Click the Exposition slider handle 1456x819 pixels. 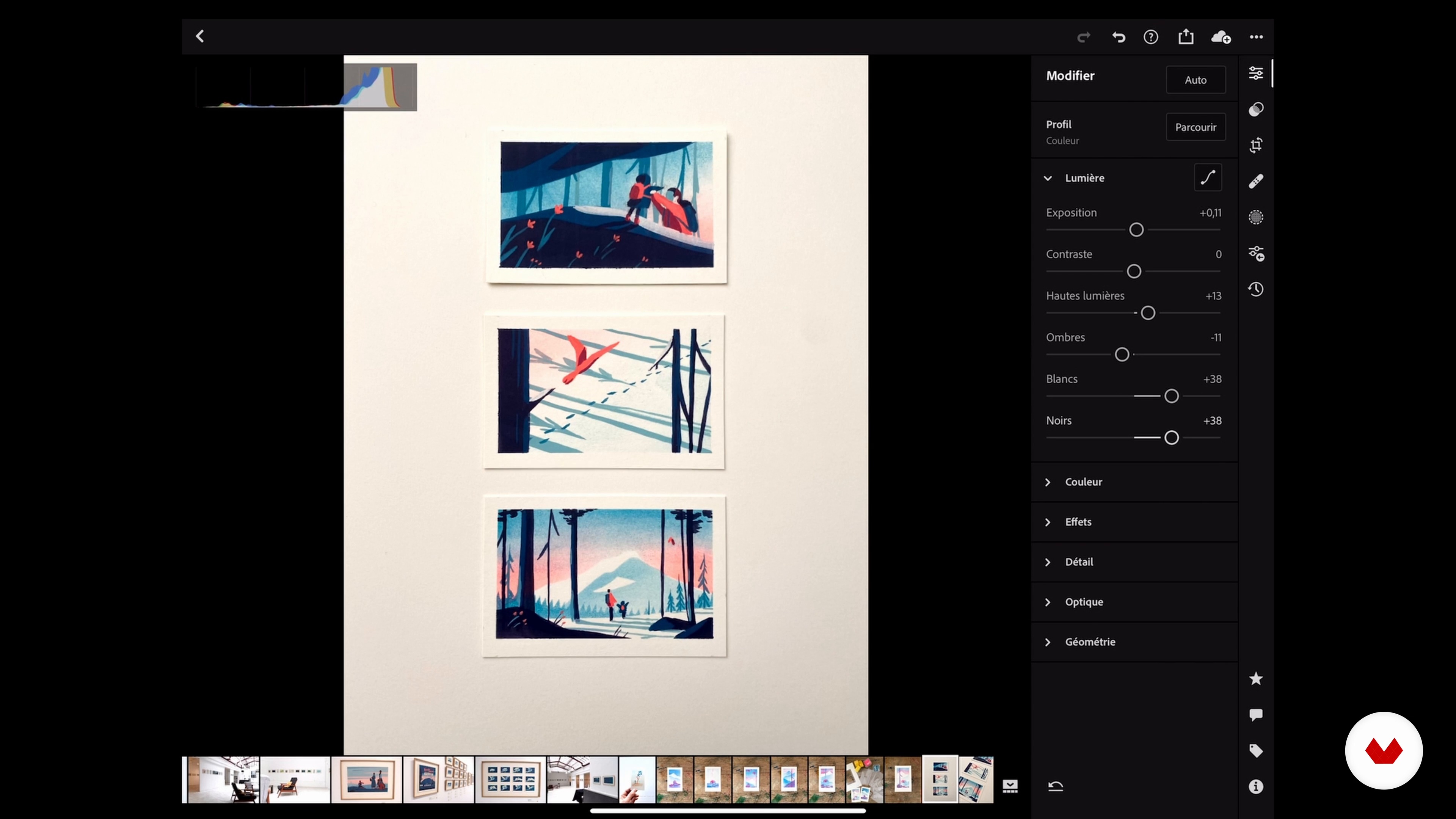[1136, 229]
